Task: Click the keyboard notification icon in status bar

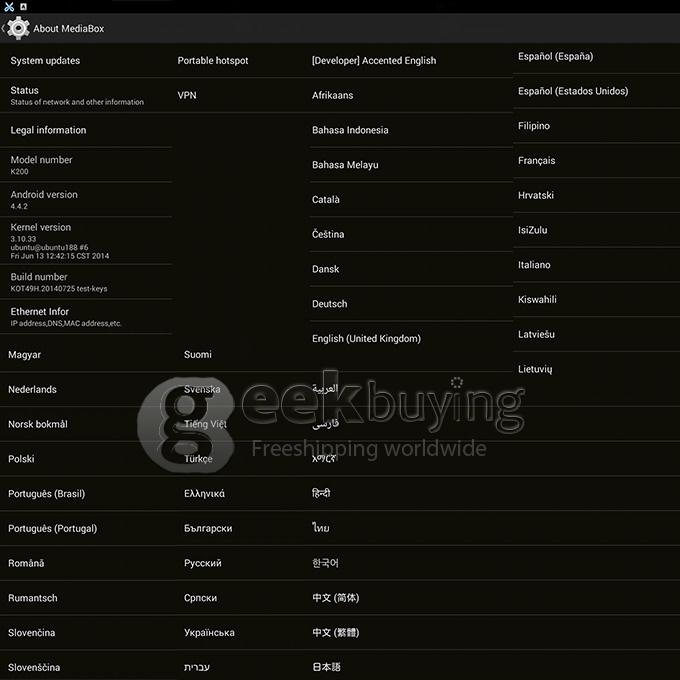Action: [23, 7]
